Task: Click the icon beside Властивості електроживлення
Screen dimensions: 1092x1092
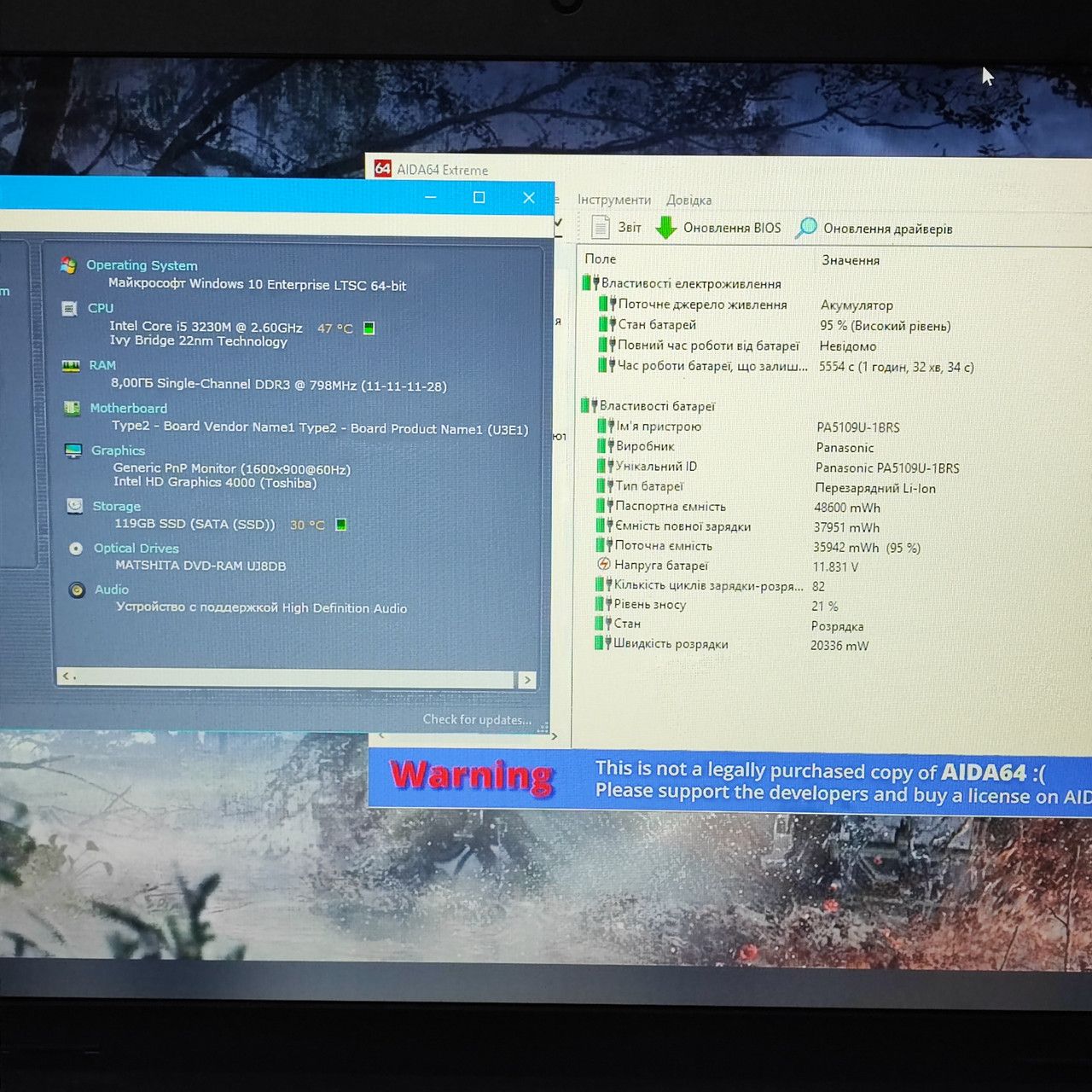Action: 590,282
